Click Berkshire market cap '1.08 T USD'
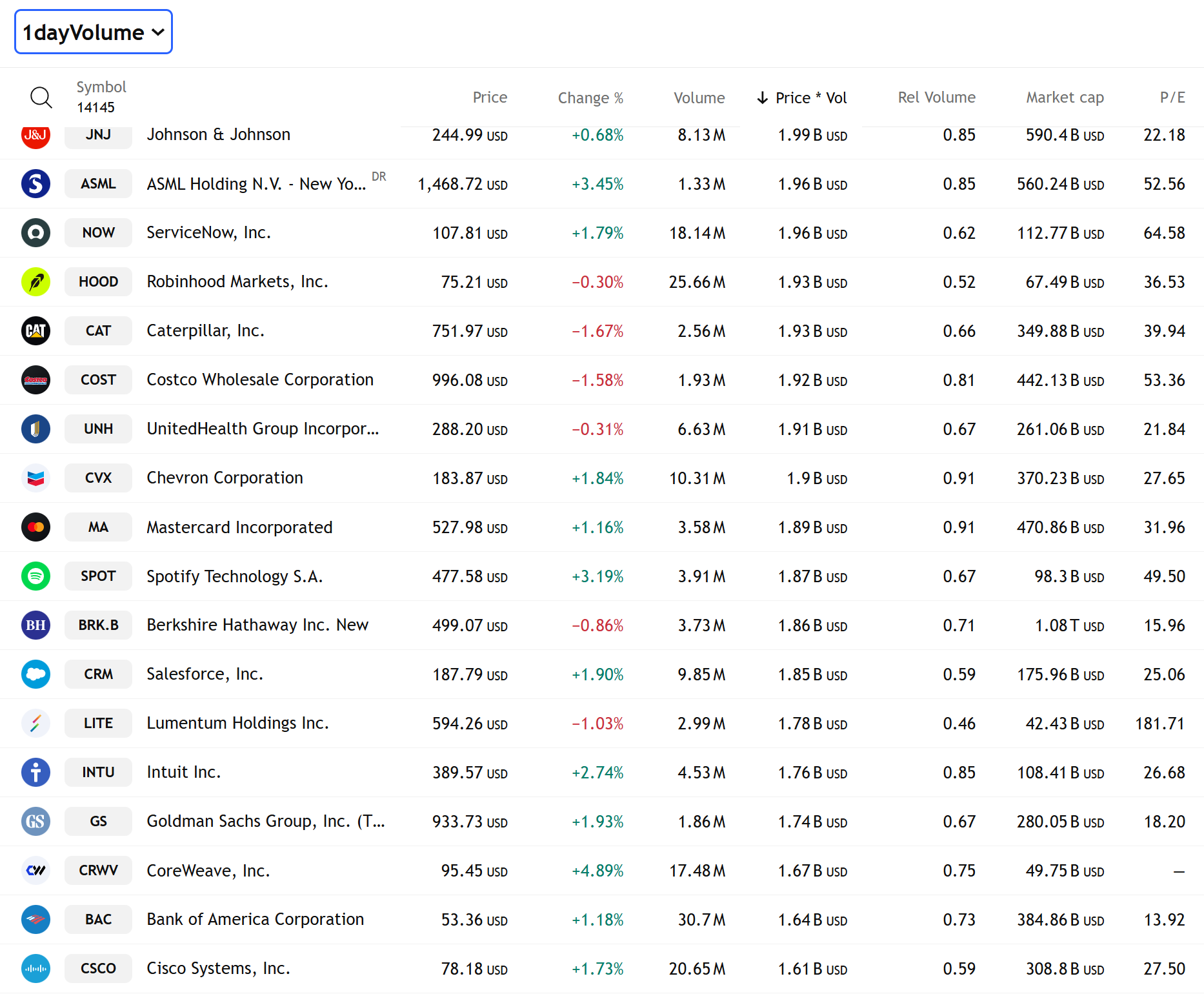Image resolution: width=1204 pixels, height=994 pixels. 1069,626
